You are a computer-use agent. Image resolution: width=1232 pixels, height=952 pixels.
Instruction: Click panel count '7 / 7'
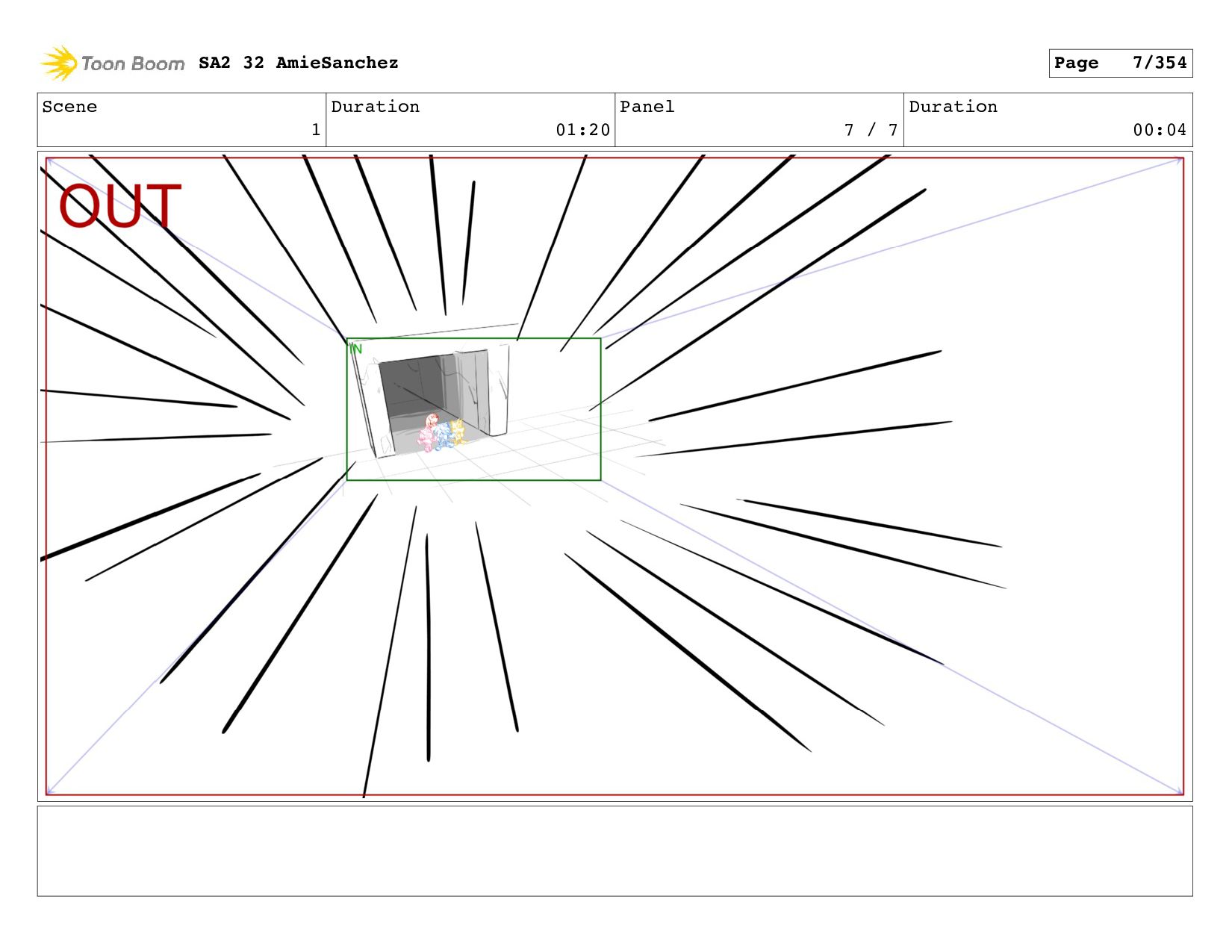coord(871,130)
